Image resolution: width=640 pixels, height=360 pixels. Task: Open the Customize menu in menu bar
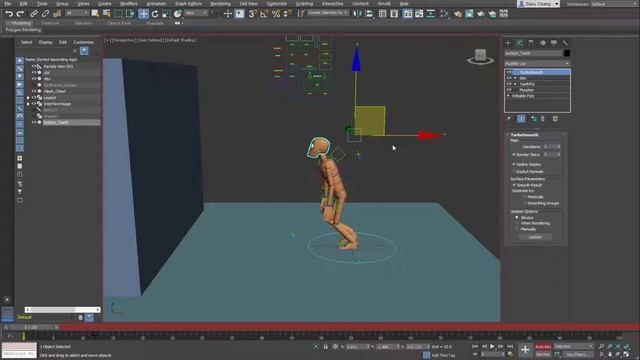tap(277, 4)
